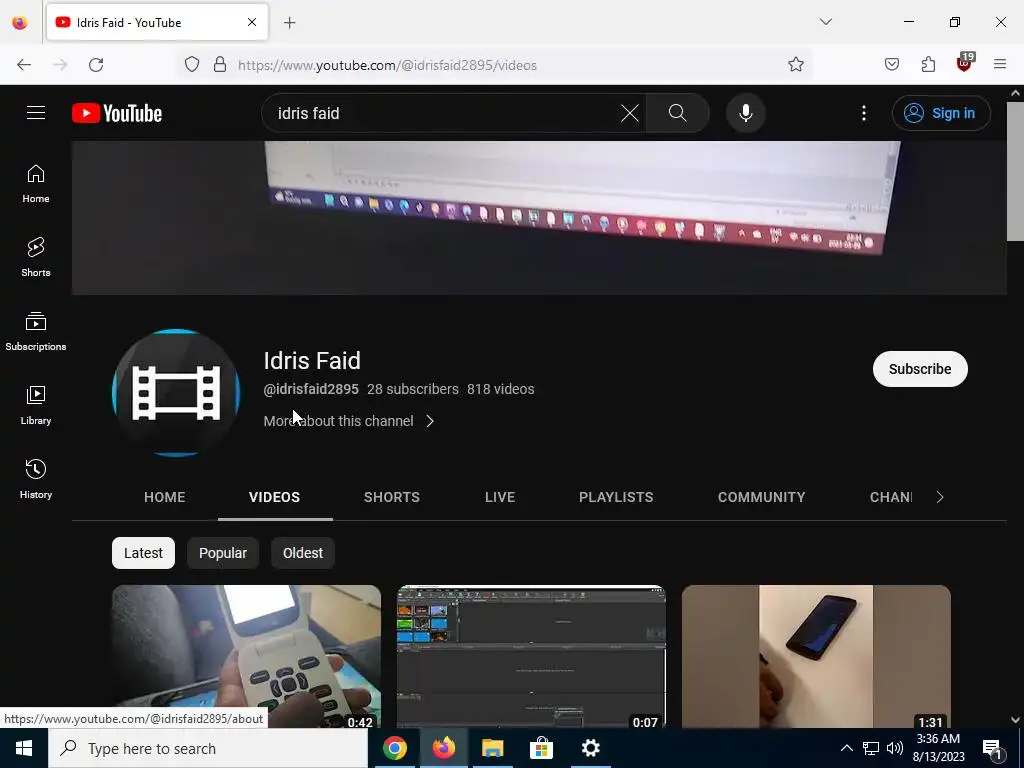Image resolution: width=1024 pixels, height=768 pixels.
Task: Open the smartphone video thumbnail 1:31
Action: pos(816,656)
